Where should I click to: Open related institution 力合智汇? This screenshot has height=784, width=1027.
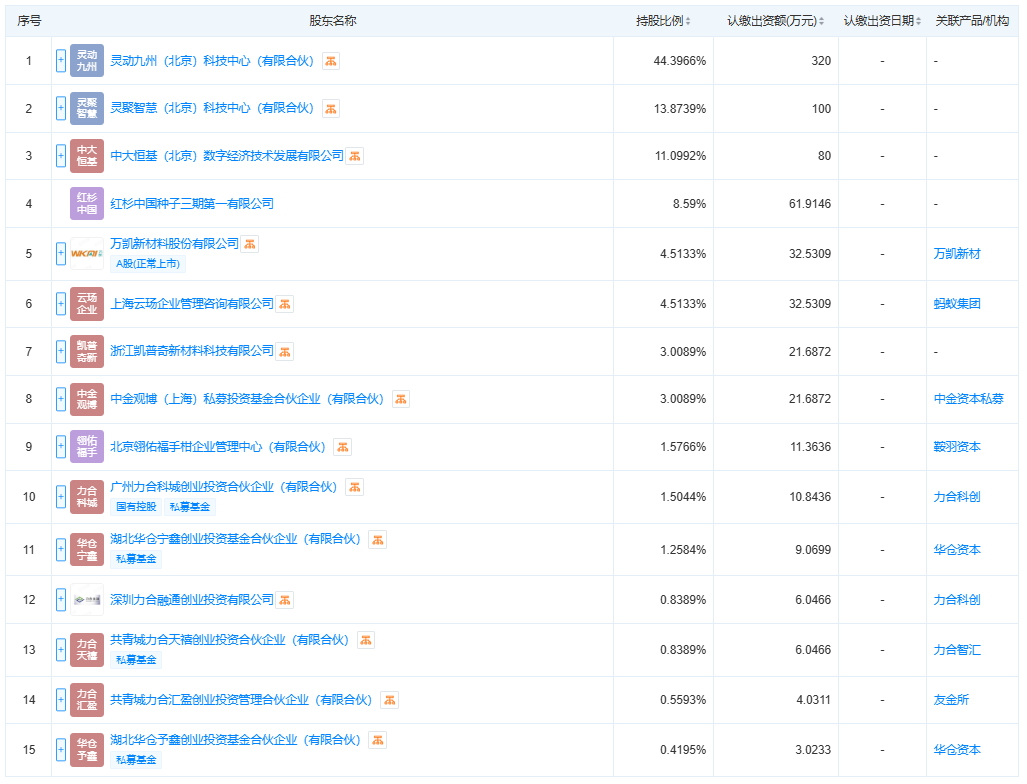tap(957, 650)
